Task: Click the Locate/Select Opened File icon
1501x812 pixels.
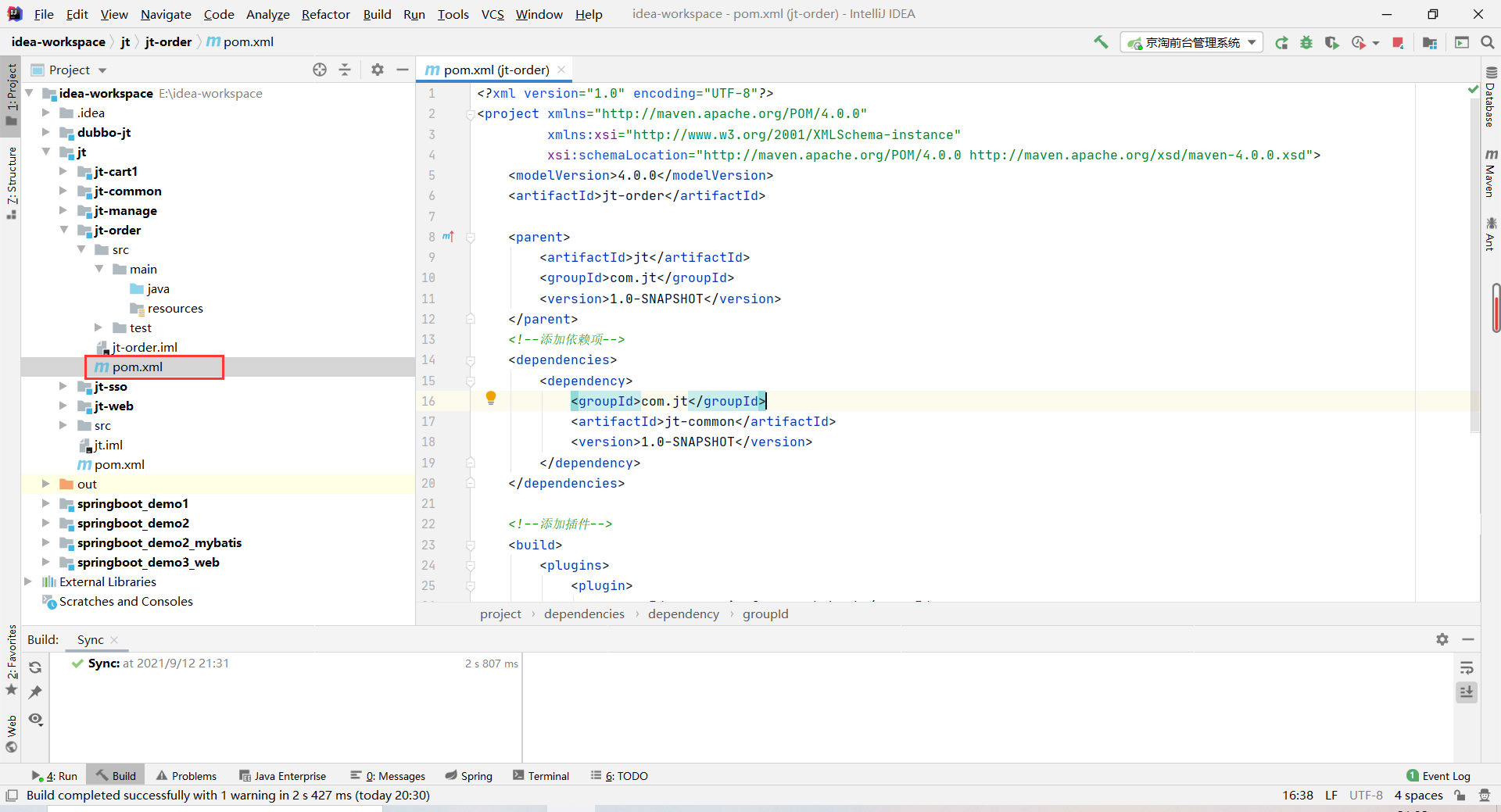Action: [x=320, y=70]
